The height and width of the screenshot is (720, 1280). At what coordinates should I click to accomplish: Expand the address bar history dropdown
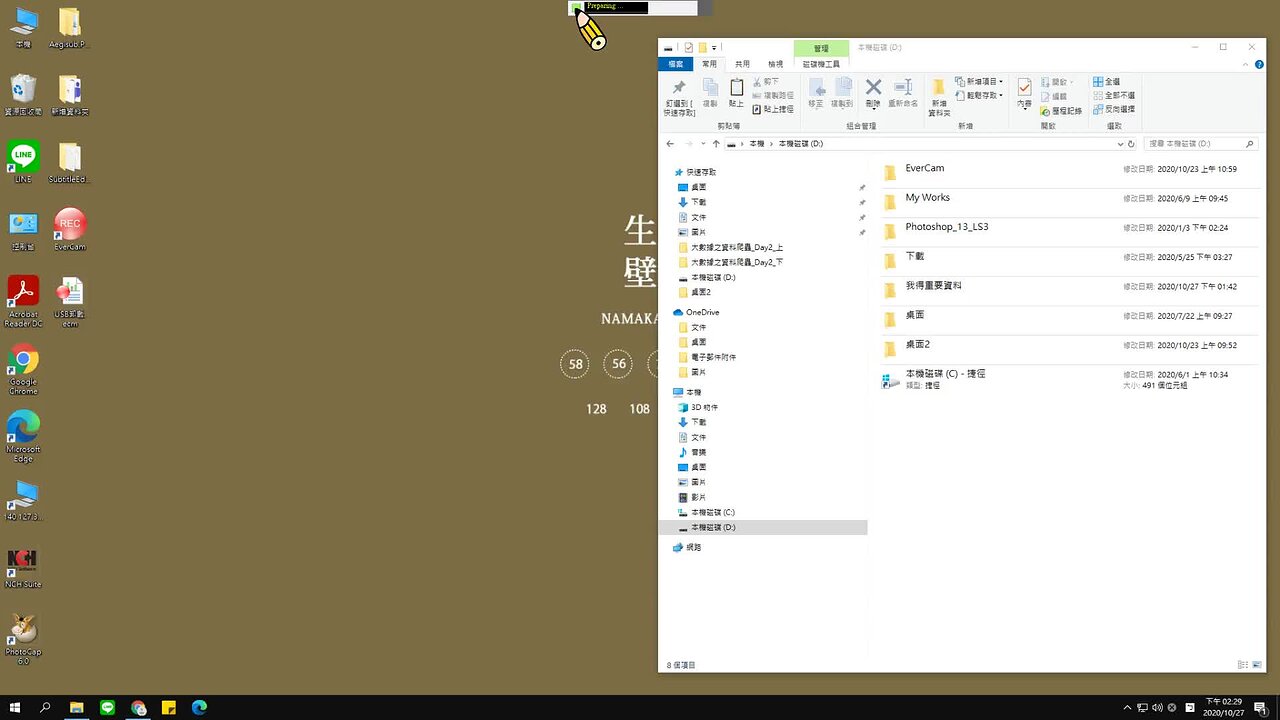[x=1120, y=144]
